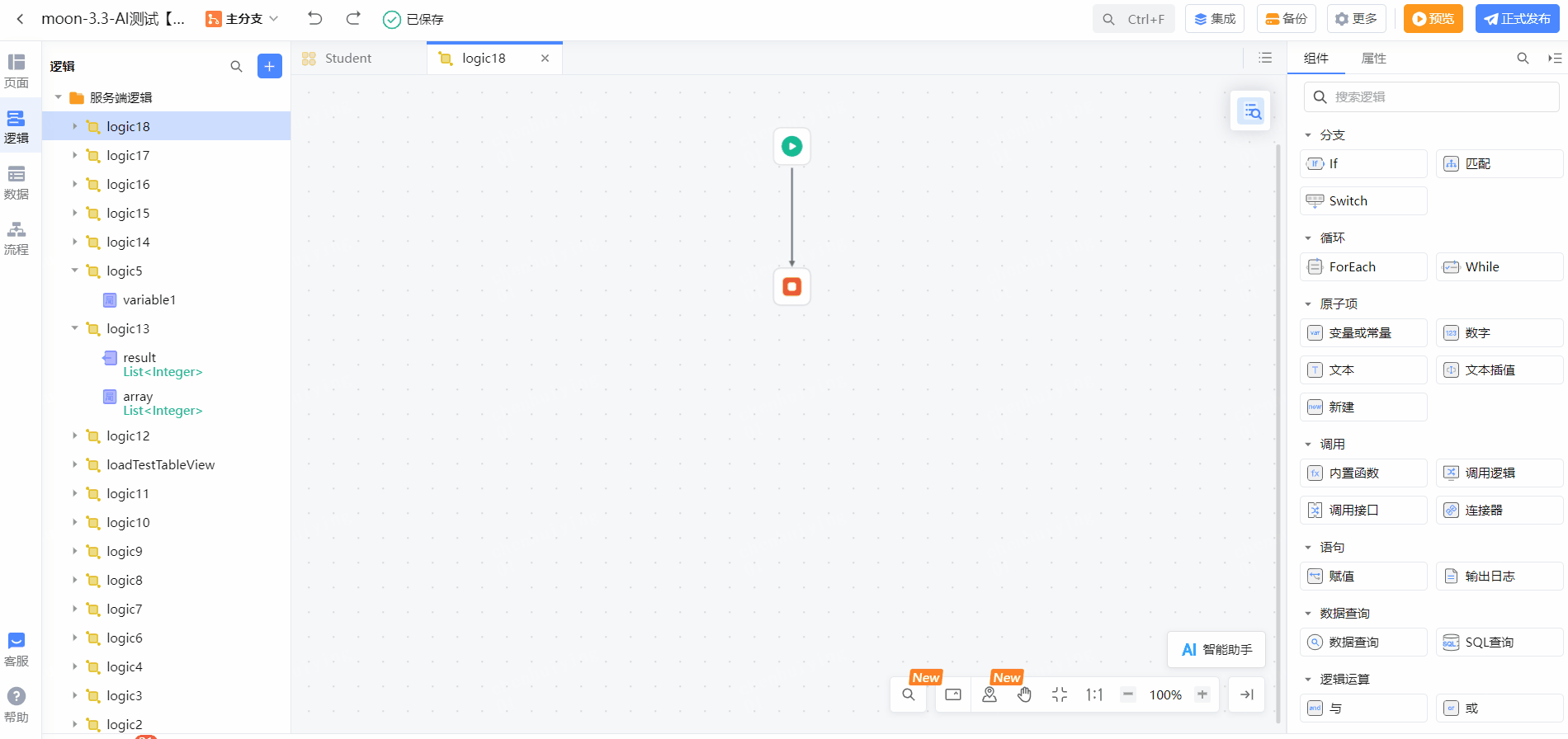
Task: Open the 数据 (Data) sidebar section
Action: (17, 183)
